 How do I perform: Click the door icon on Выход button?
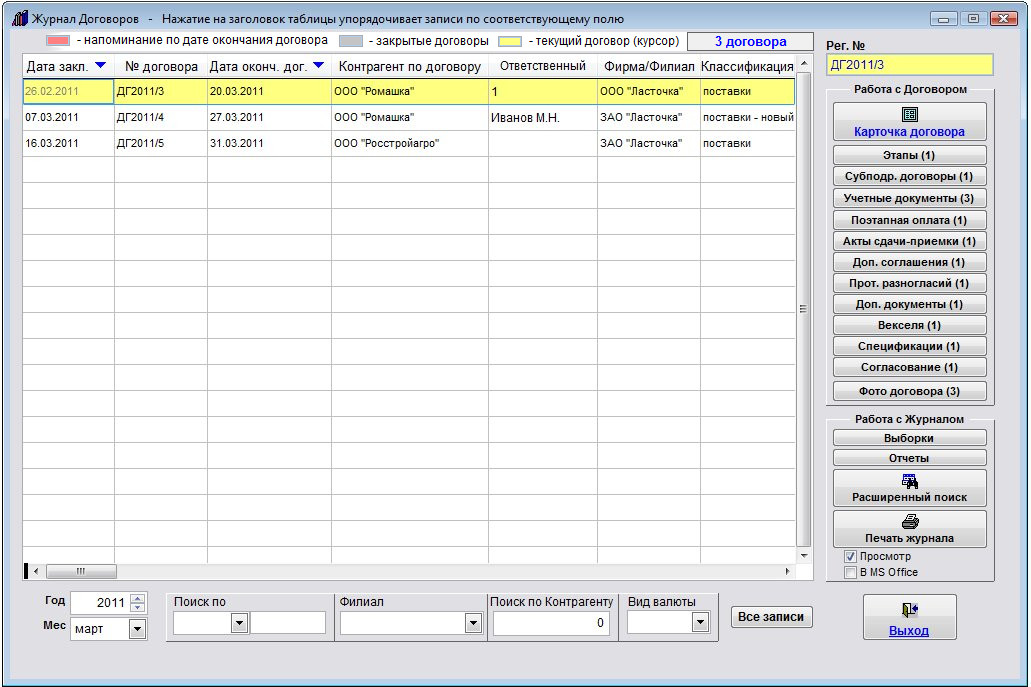[909, 610]
